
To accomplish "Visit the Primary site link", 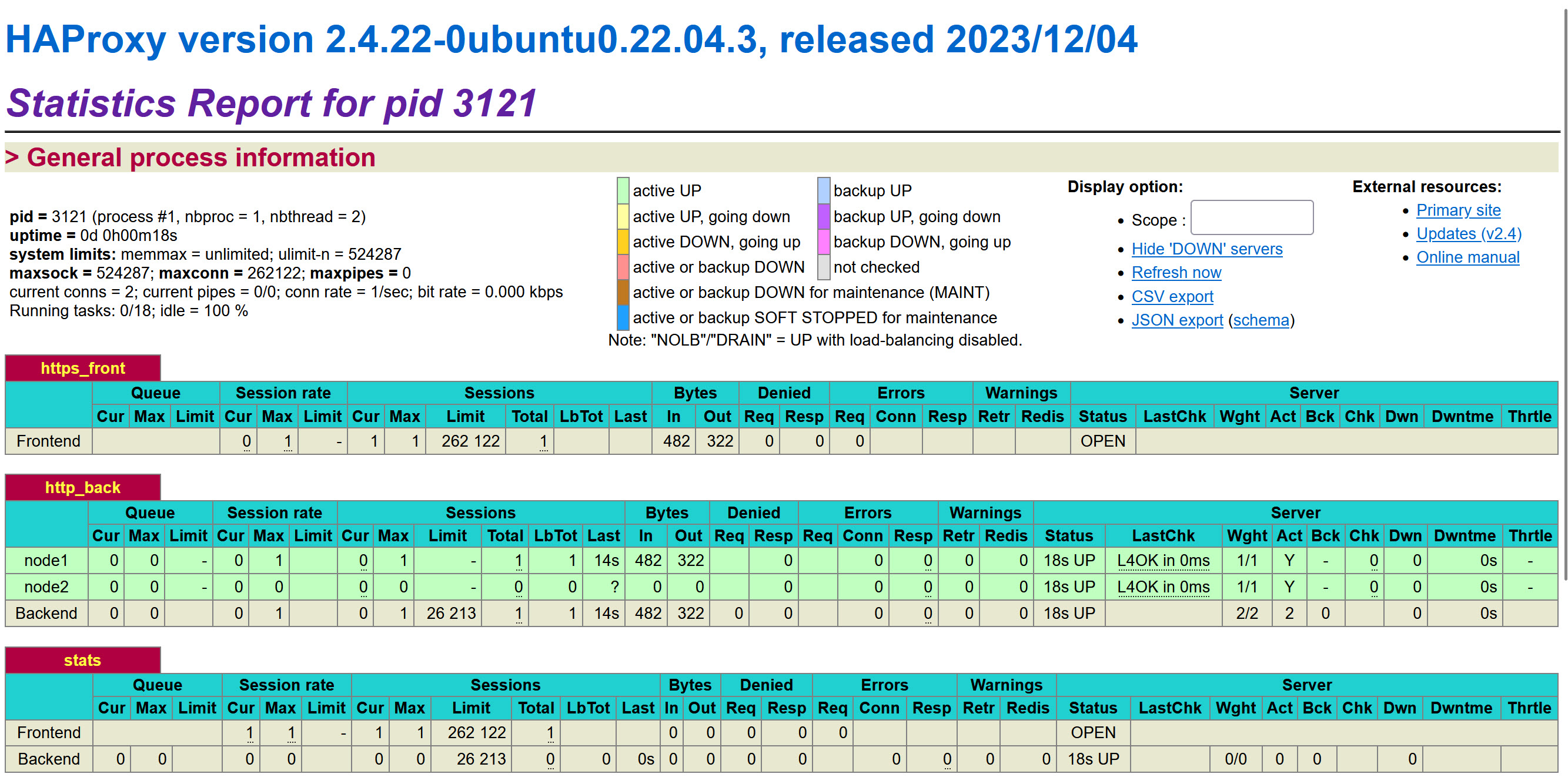I will tap(1458, 210).
